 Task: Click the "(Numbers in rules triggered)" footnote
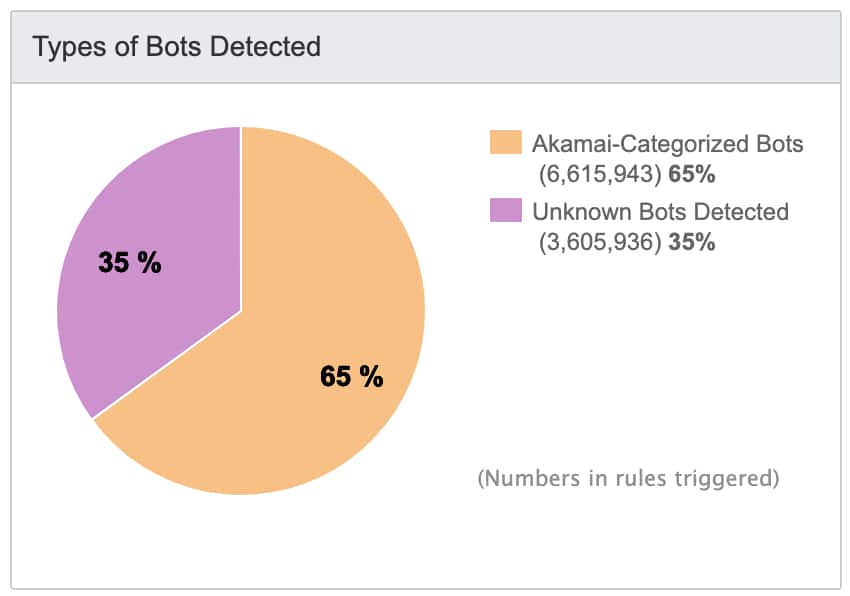click(x=629, y=478)
